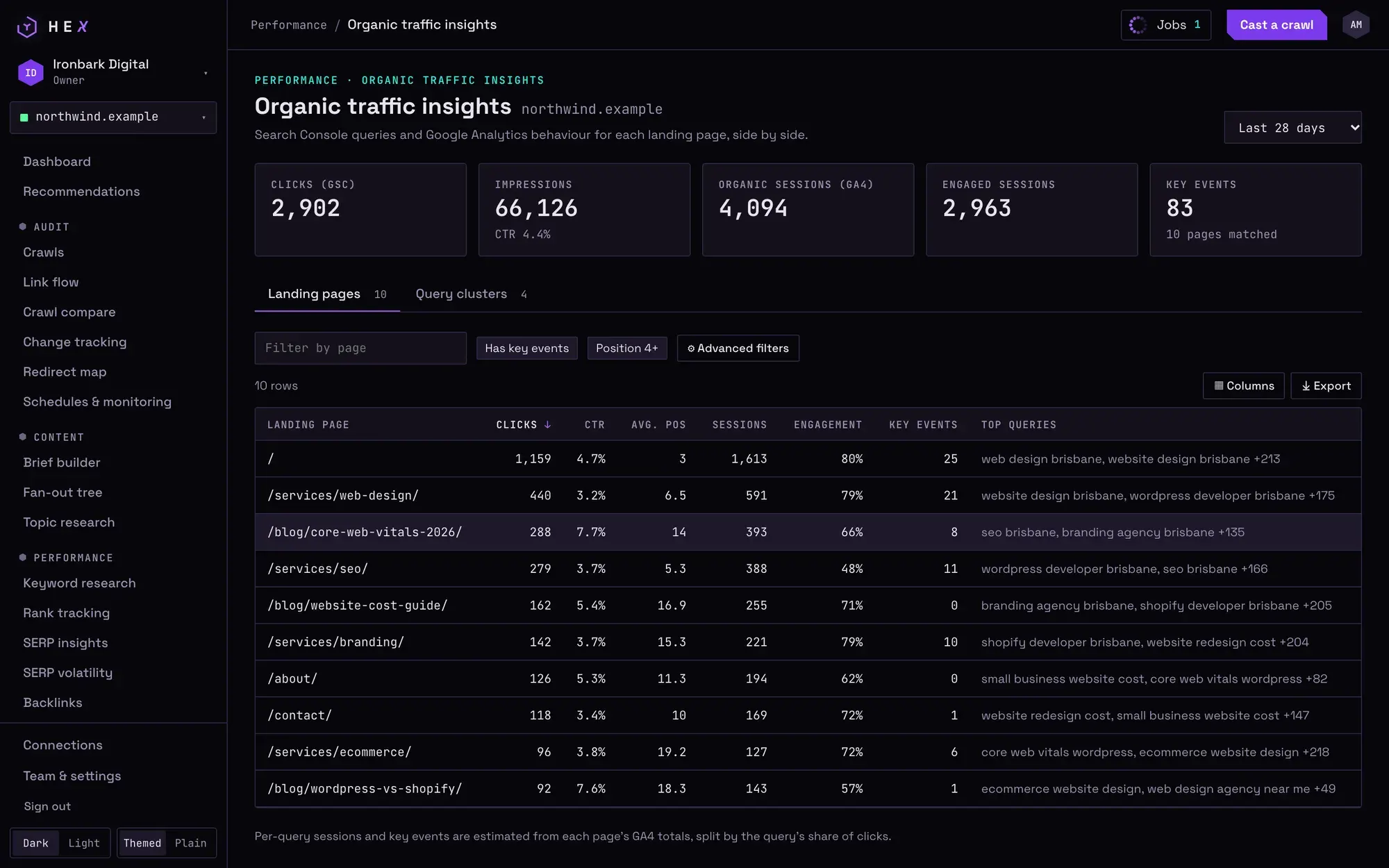Sort by the Avg. Pos column header

point(658,424)
